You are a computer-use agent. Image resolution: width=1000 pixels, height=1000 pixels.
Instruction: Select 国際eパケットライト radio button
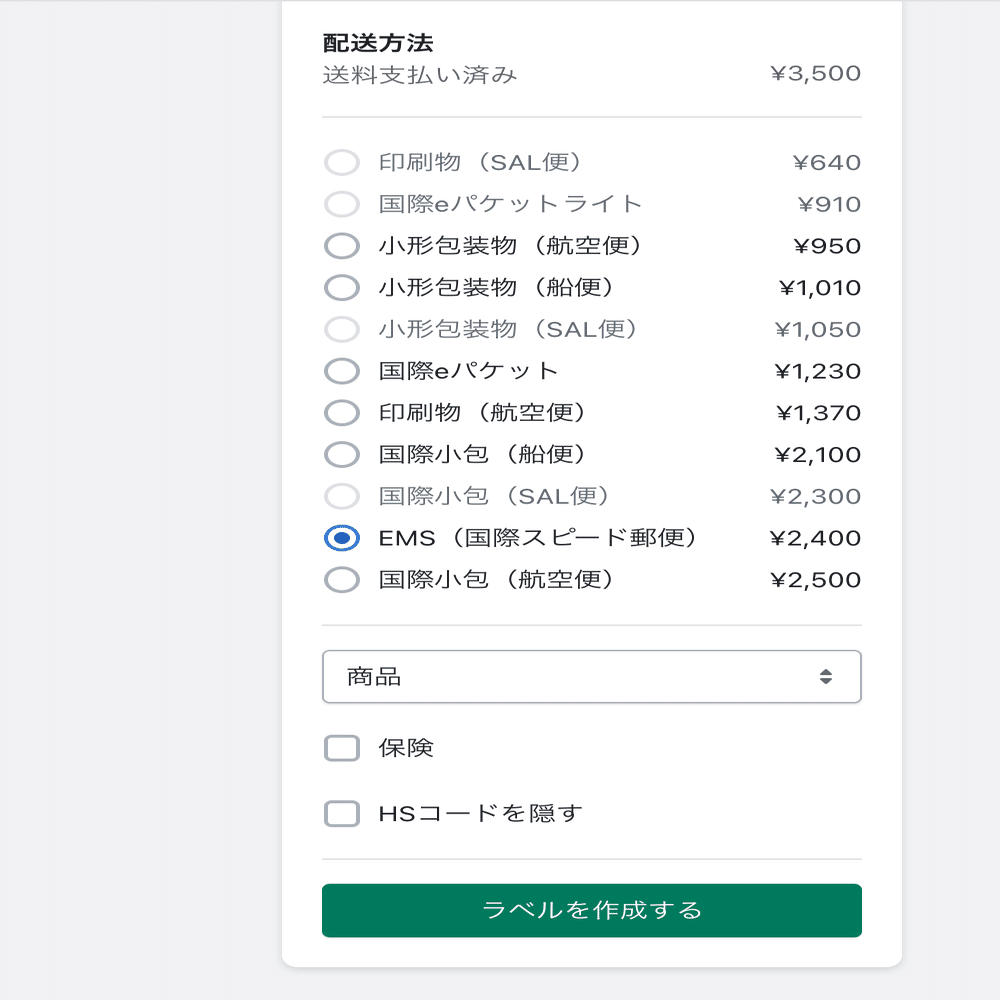click(x=342, y=204)
